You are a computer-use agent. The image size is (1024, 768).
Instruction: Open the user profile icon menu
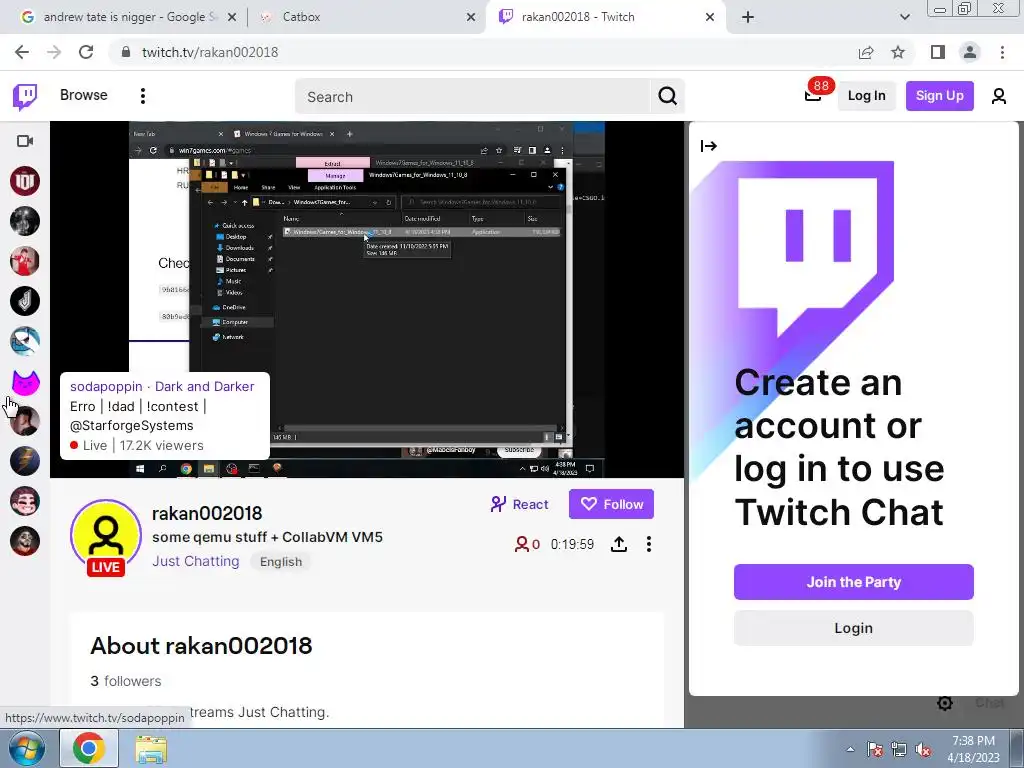point(999,96)
